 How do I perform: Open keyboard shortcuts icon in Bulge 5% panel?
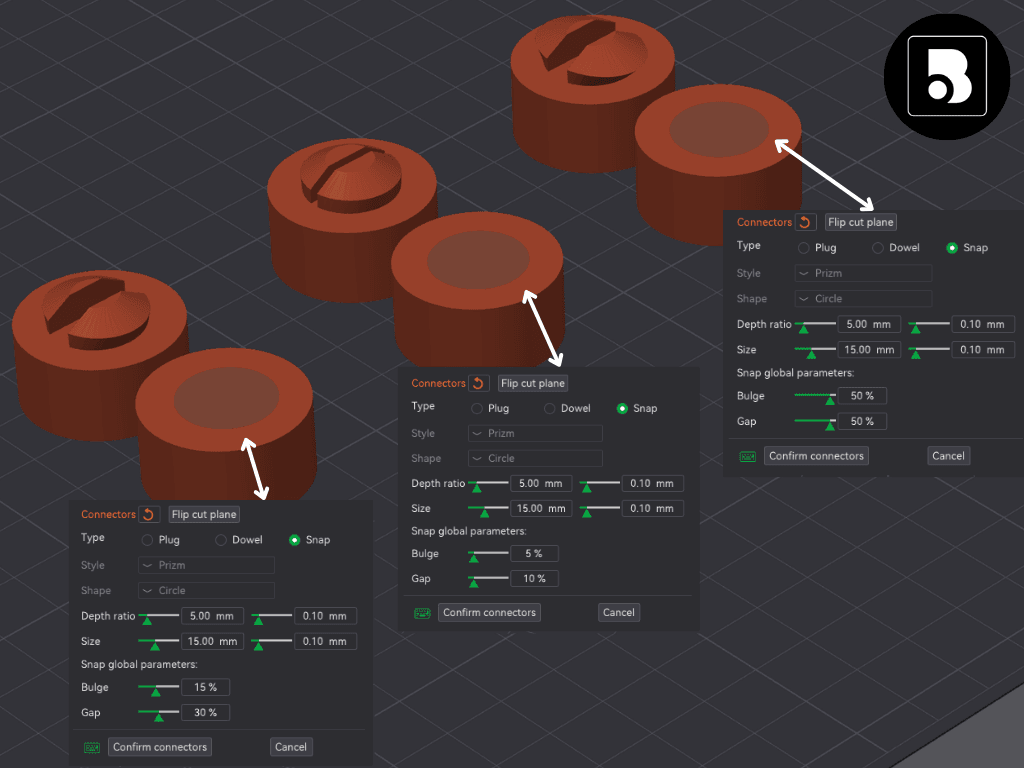coord(422,613)
